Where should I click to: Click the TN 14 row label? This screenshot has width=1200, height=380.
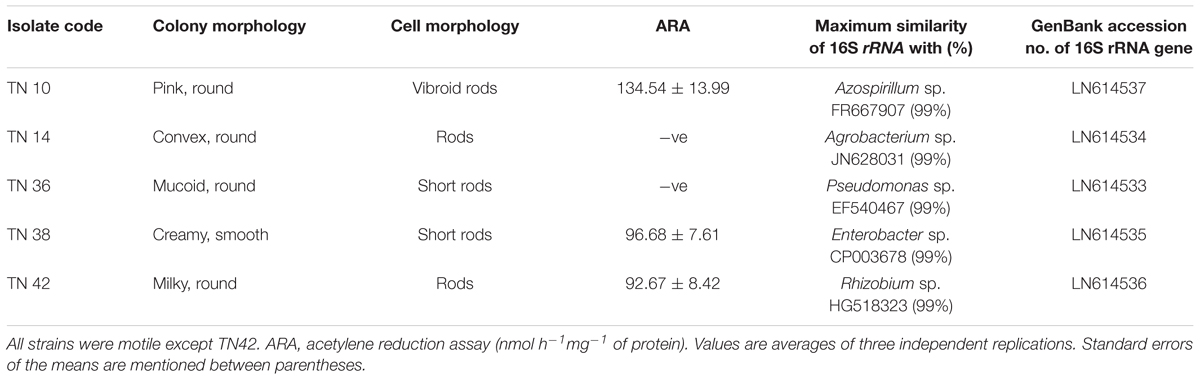[x=29, y=136]
